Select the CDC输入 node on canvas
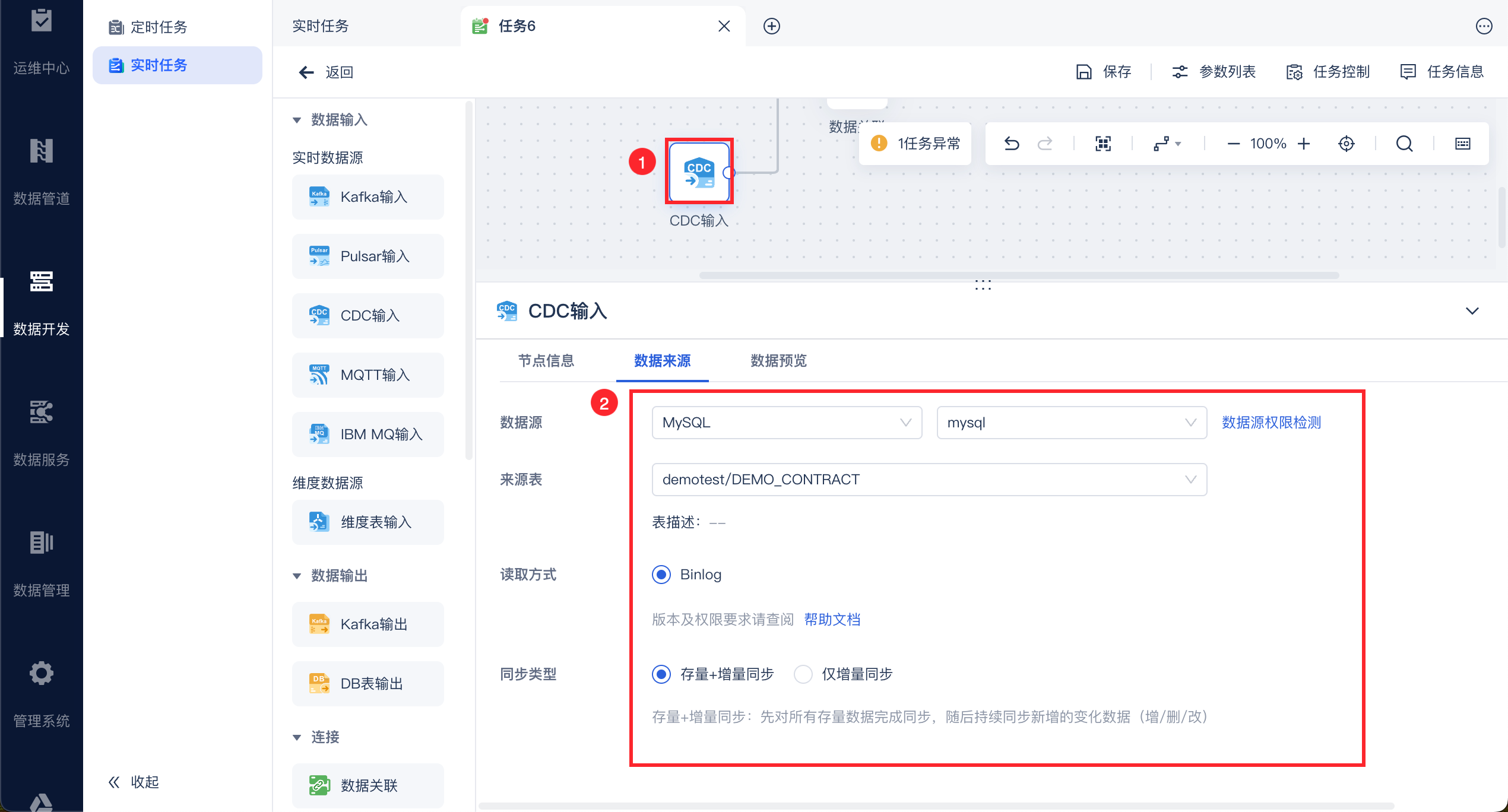1508x812 pixels. point(699,172)
